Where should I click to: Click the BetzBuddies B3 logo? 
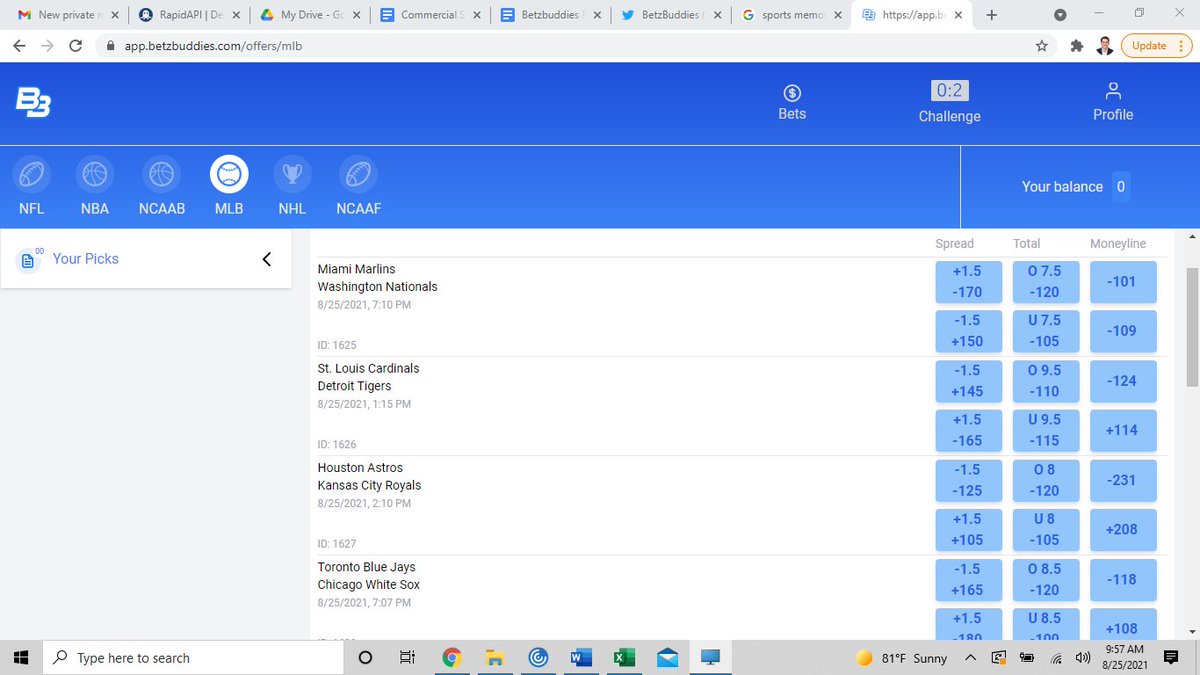click(32, 102)
